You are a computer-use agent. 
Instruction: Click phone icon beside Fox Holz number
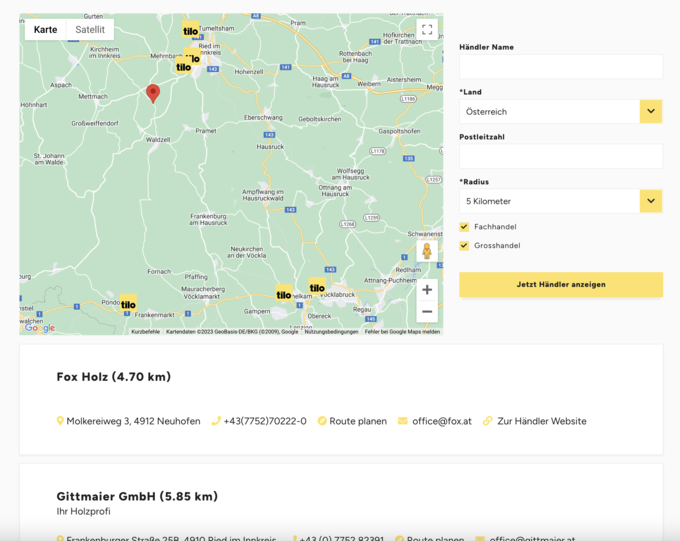(x=216, y=421)
